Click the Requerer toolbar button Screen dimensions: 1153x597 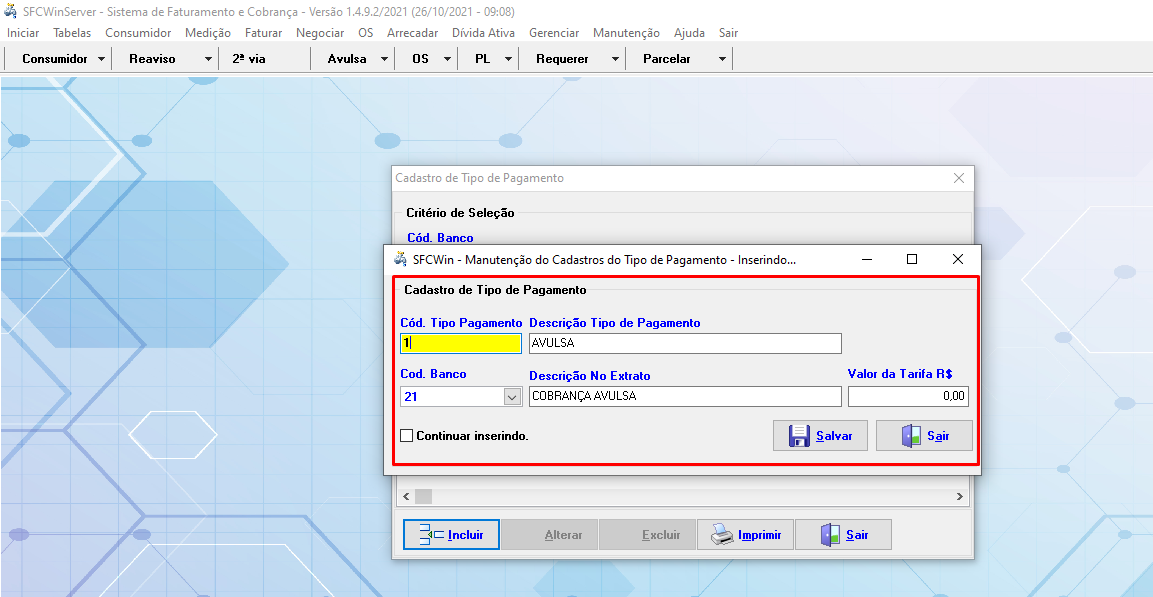[562, 59]
